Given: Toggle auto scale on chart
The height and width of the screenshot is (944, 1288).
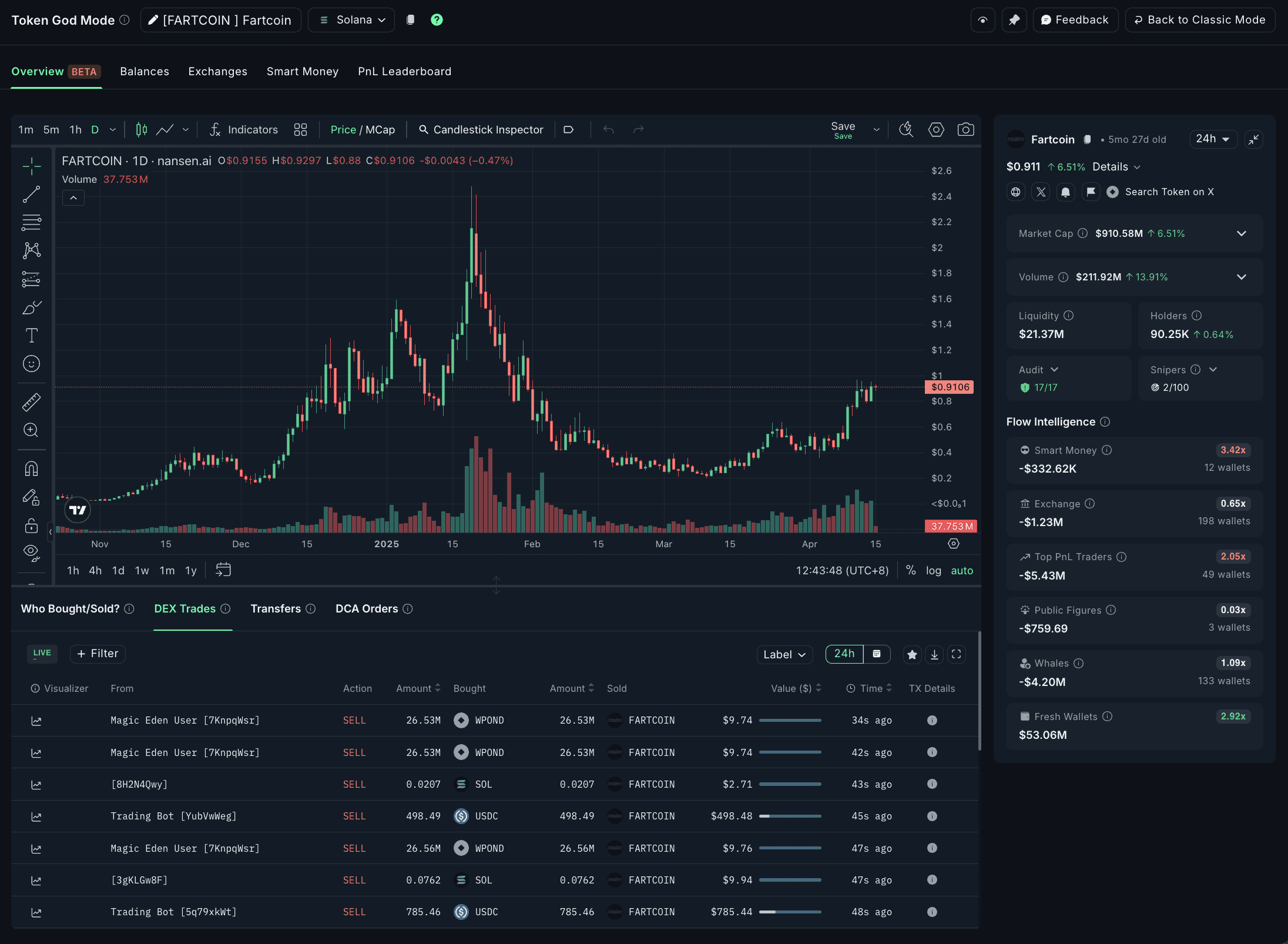Looking at the screenshot, I should pos(962,570).
